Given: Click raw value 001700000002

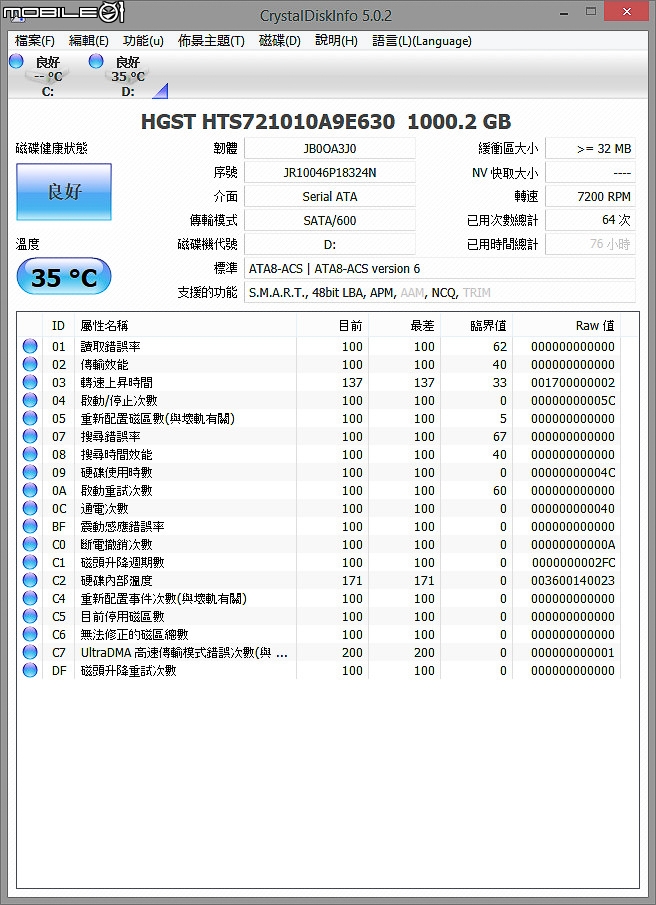Looking at the screenshot, I should [x=572, y=382].
